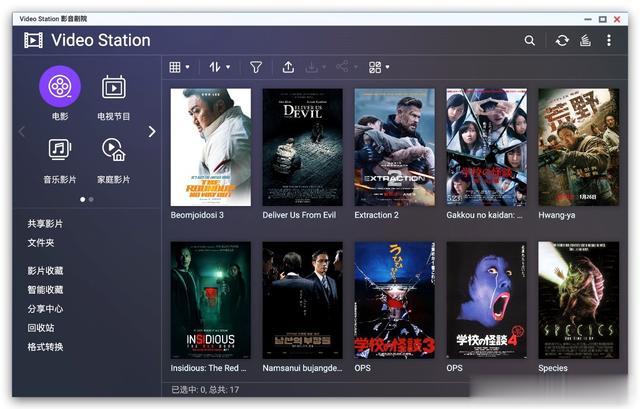Click the multi-select squares icon
This screenshot has width=640, height=409.
click(375, 67)
